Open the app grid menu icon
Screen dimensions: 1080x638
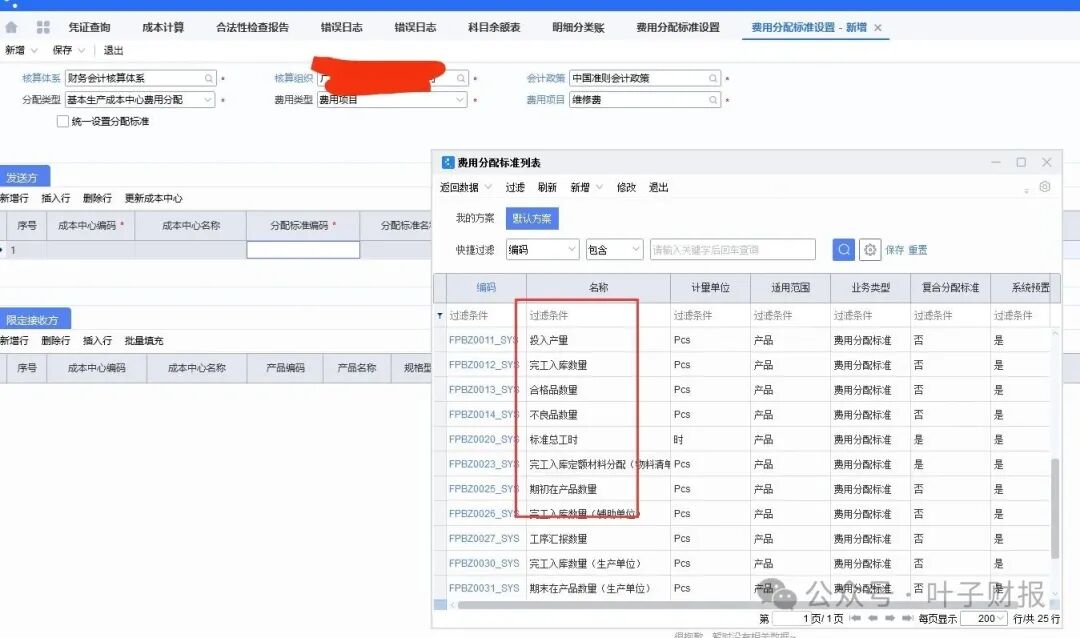click(x=43, y=28)
